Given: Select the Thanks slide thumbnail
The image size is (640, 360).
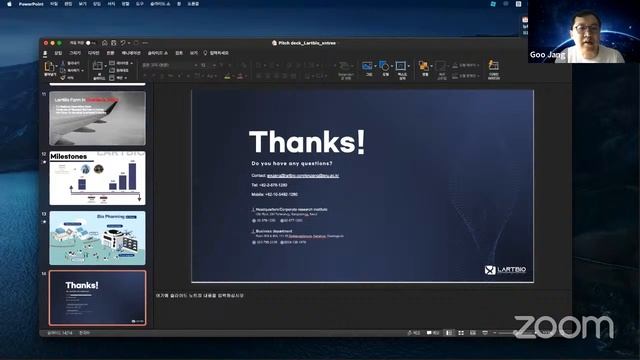Looking at the screenshot, I should click(x=98, y=298).
